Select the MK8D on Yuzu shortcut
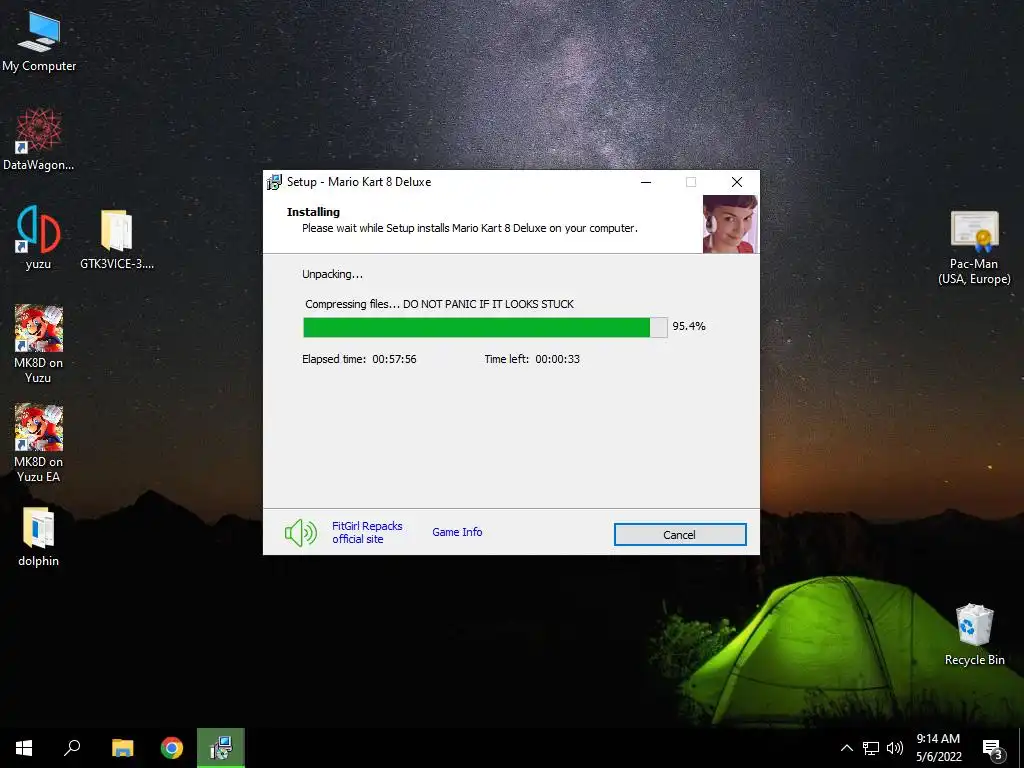 pyautogui.click(x=39, y=344)
